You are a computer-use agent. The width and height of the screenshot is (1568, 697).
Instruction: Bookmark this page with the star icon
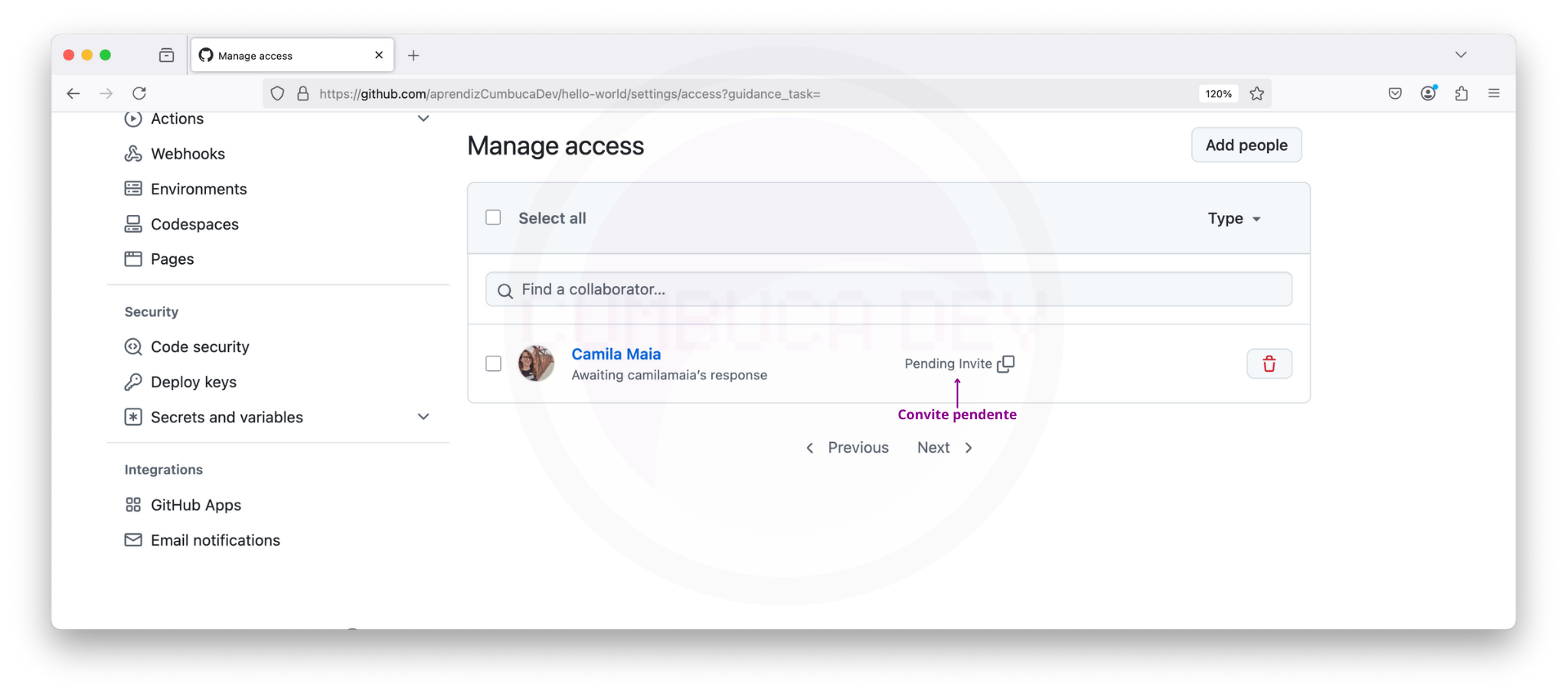[x=1257, y=94]
